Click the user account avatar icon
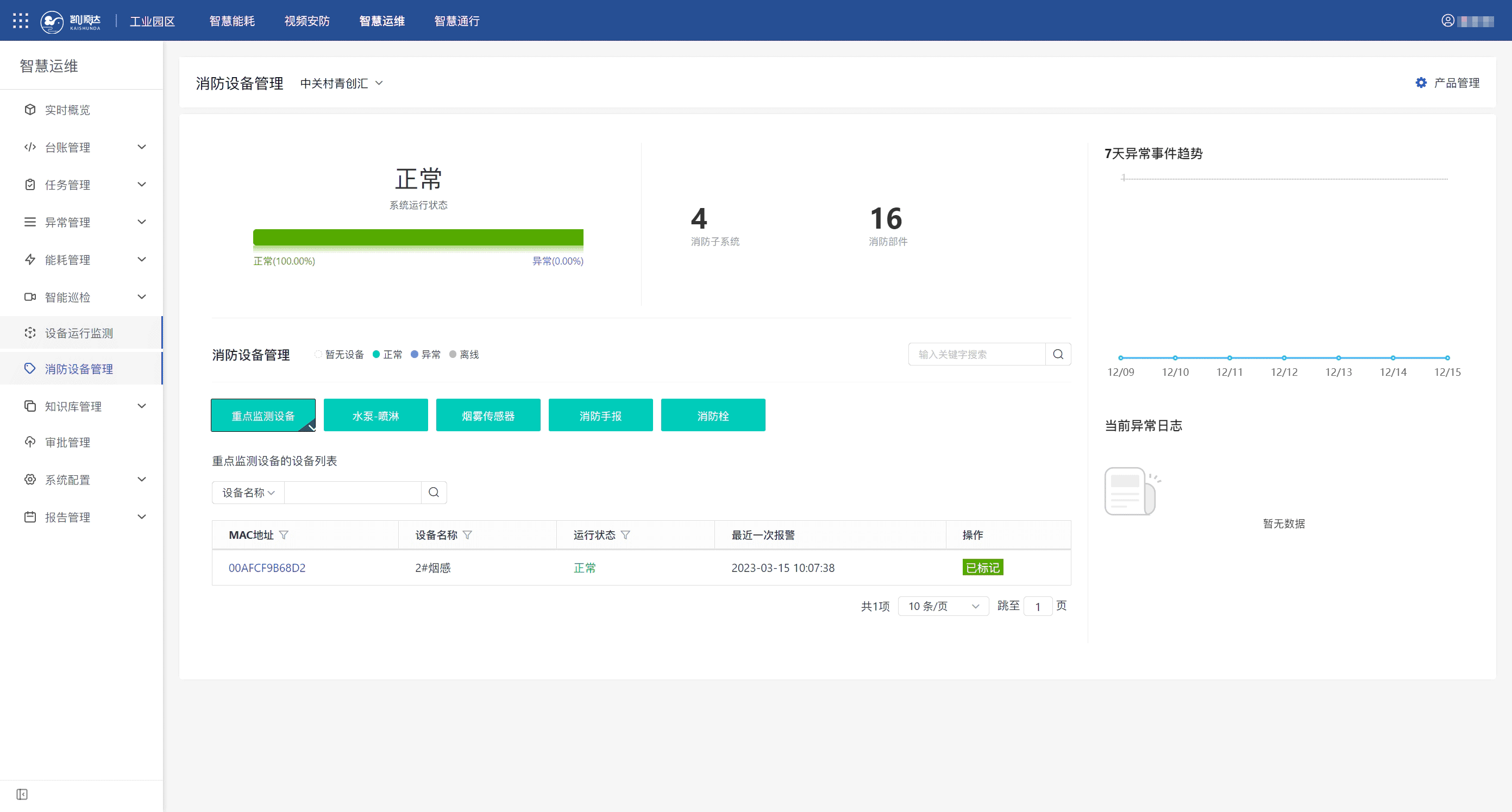1512x812 pixels. pos(1447,21)
